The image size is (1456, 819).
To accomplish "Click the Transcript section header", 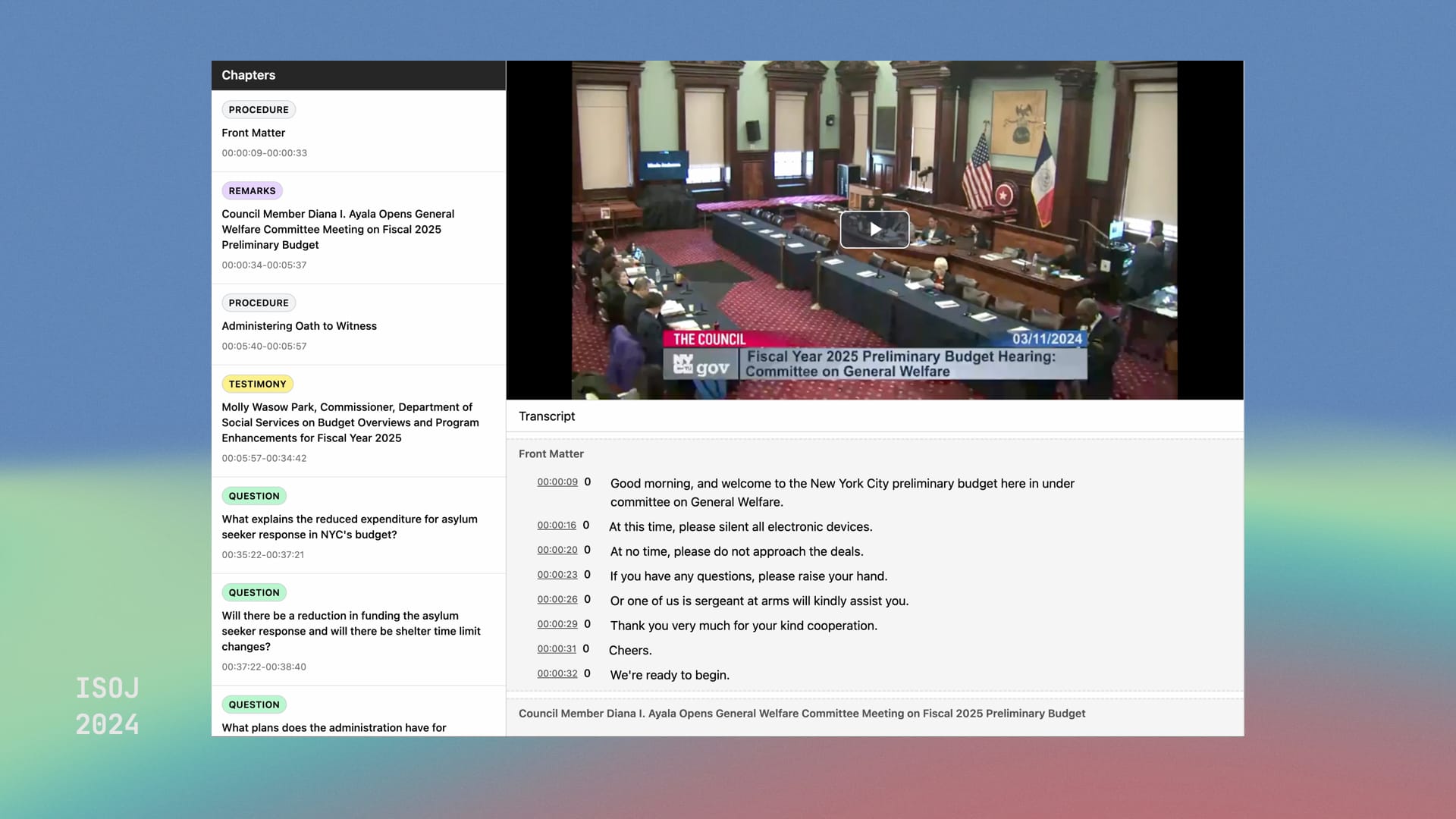I will pos(547,416).
